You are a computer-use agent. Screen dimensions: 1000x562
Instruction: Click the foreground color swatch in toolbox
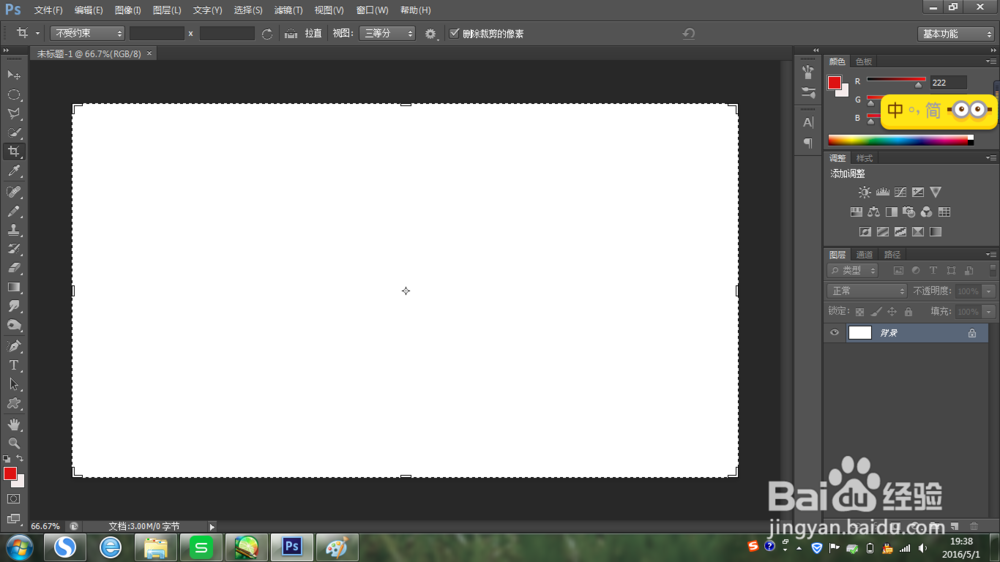[x=10, y=473]
